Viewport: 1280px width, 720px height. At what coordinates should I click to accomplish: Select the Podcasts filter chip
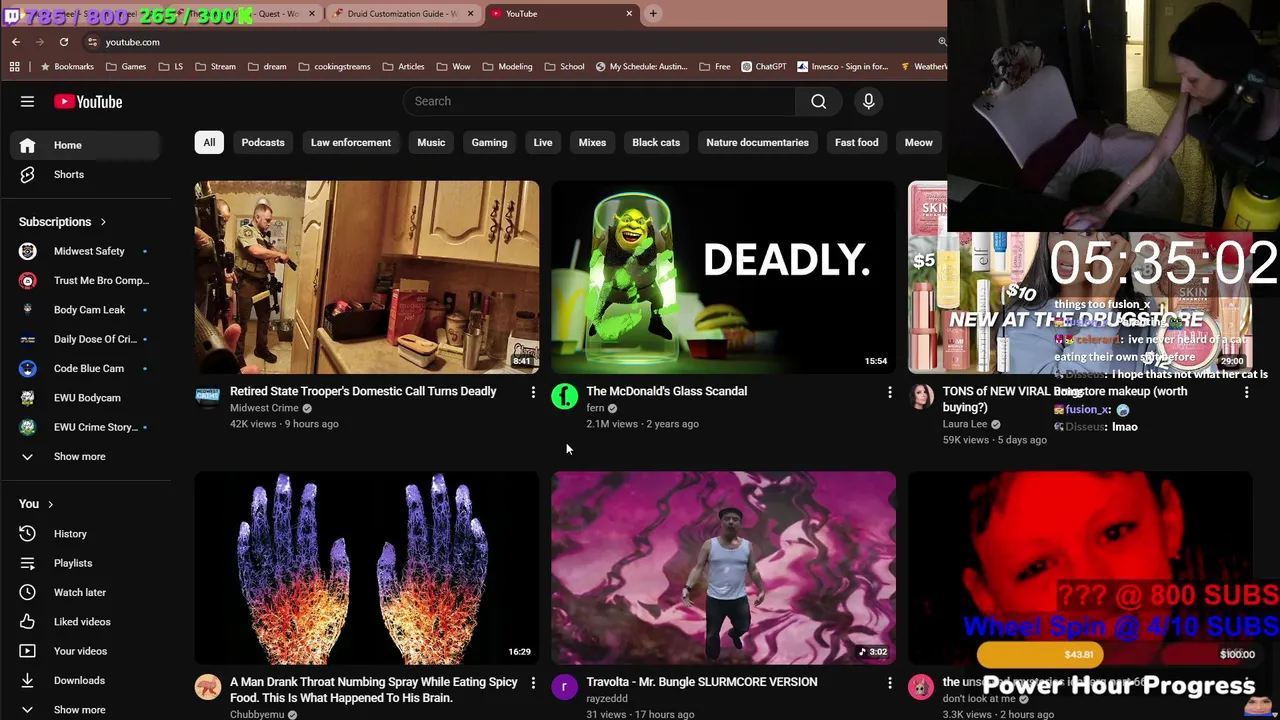tap(263, 142)
